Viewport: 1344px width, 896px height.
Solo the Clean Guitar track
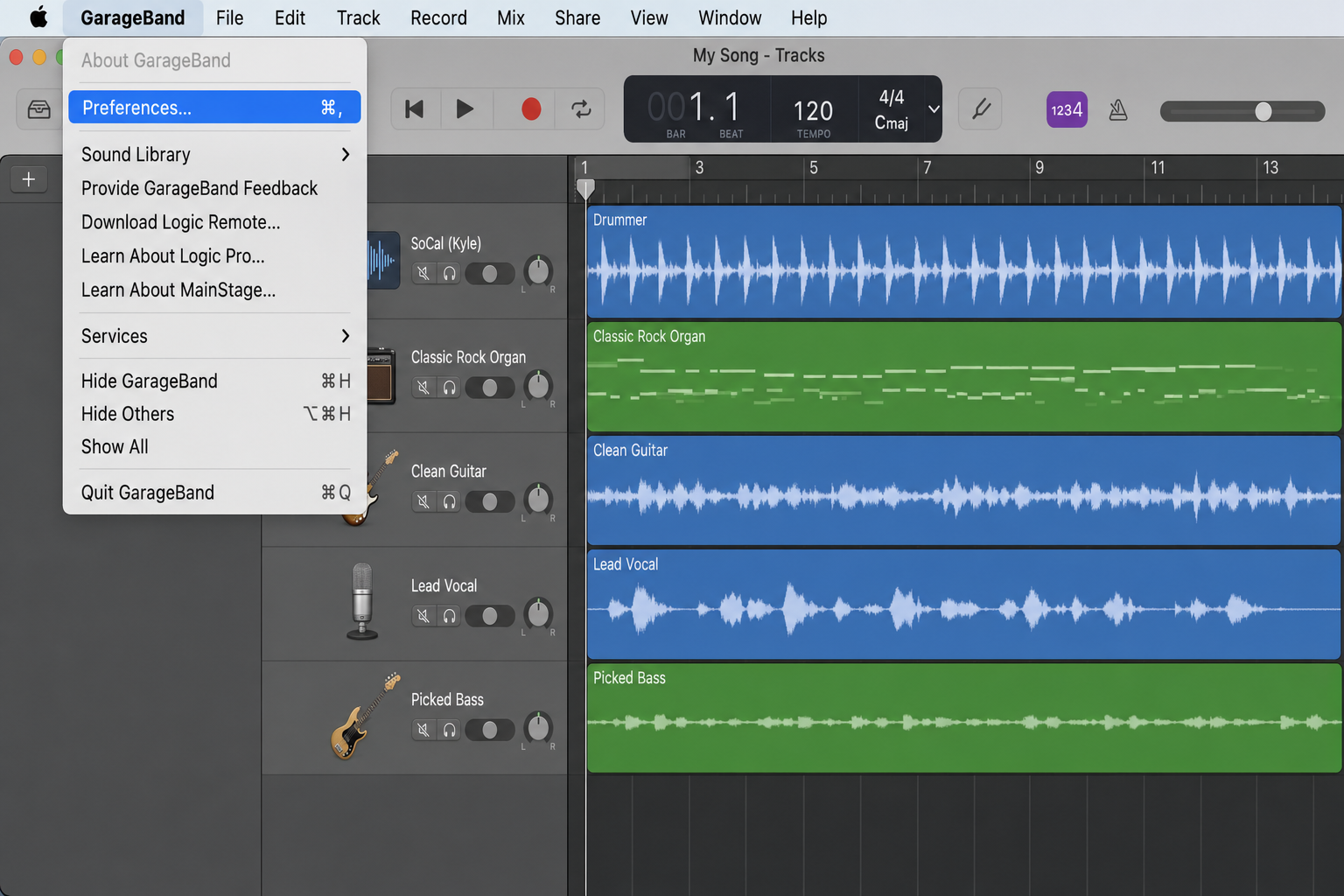(x=449, y=501)
